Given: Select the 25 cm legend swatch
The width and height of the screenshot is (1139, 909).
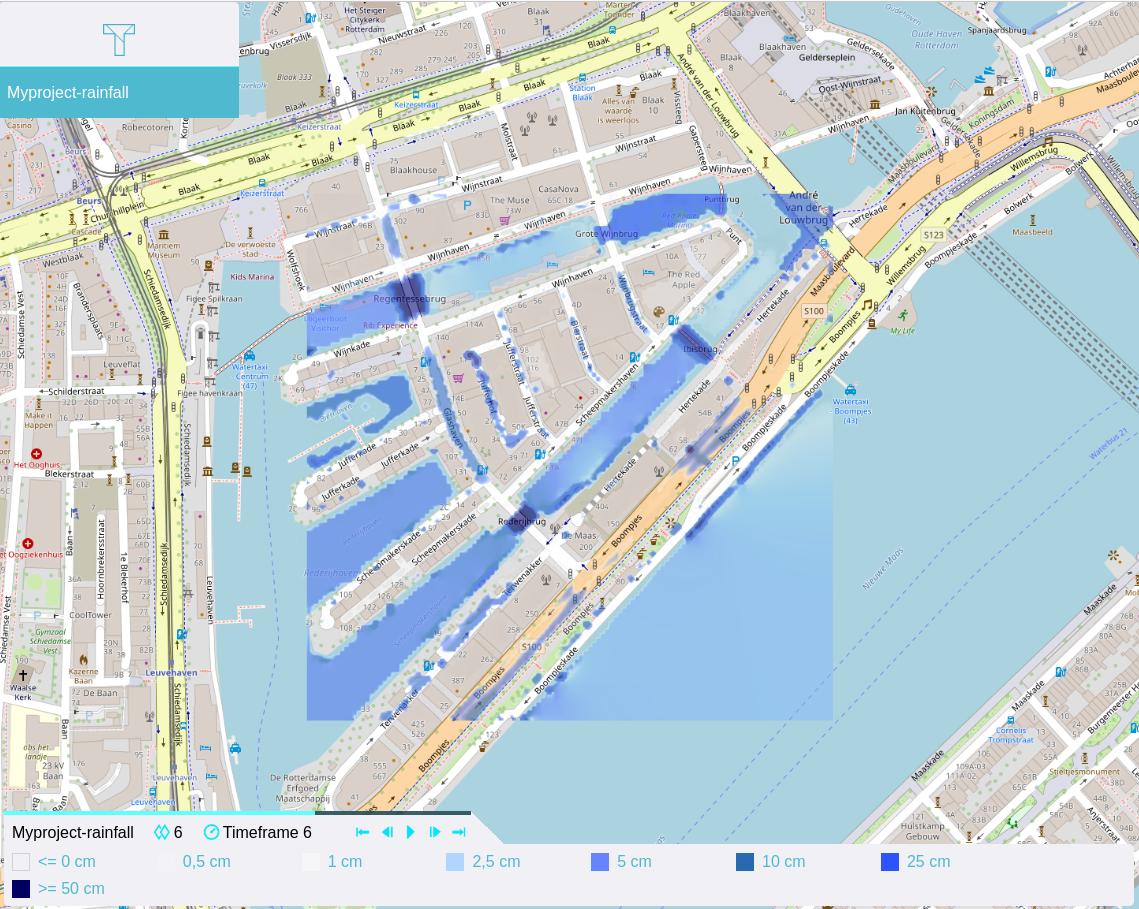Looking at the screenshot, I should (x=890, y=862).
